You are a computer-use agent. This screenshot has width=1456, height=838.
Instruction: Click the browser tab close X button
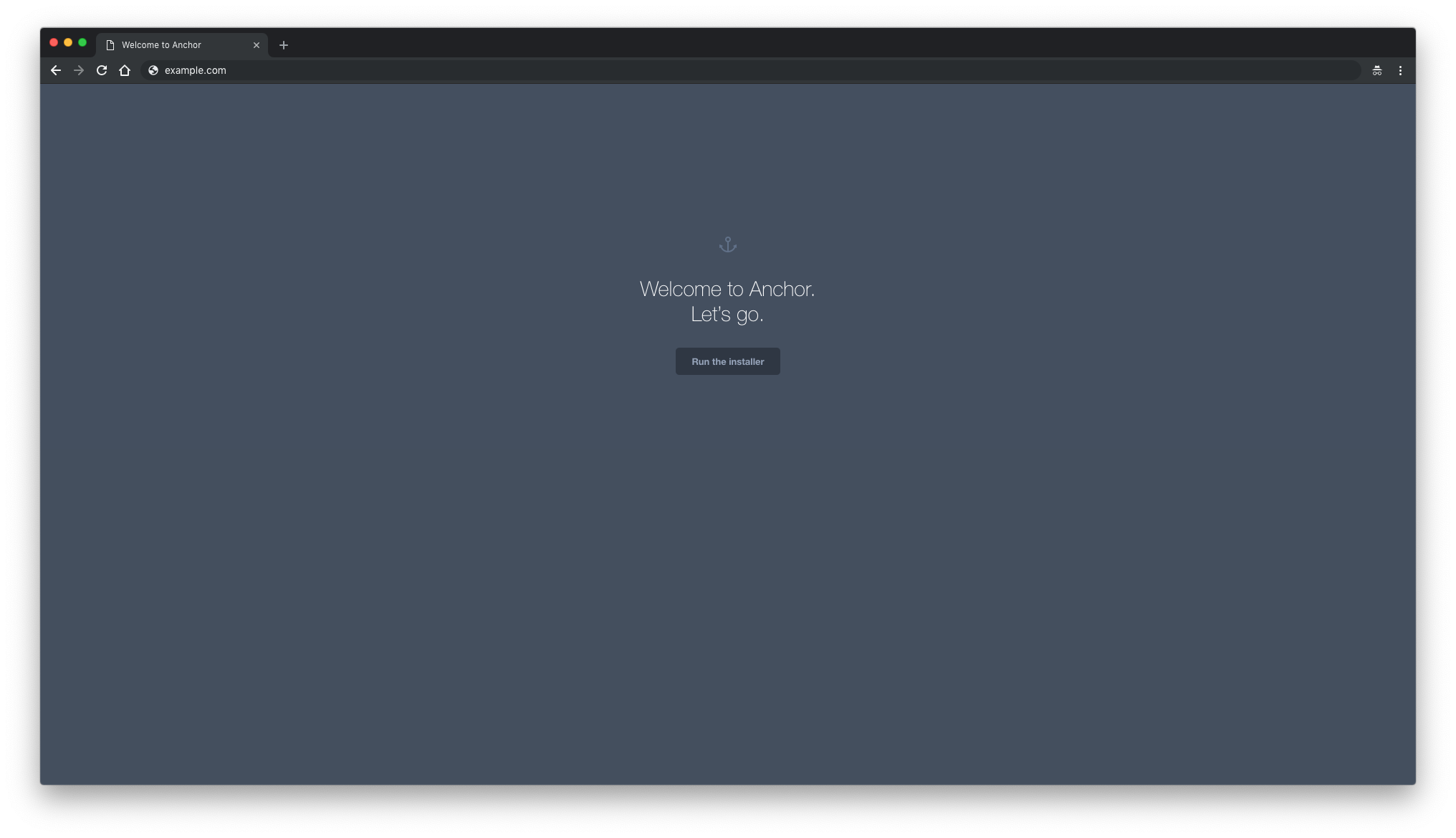point(257,44)
